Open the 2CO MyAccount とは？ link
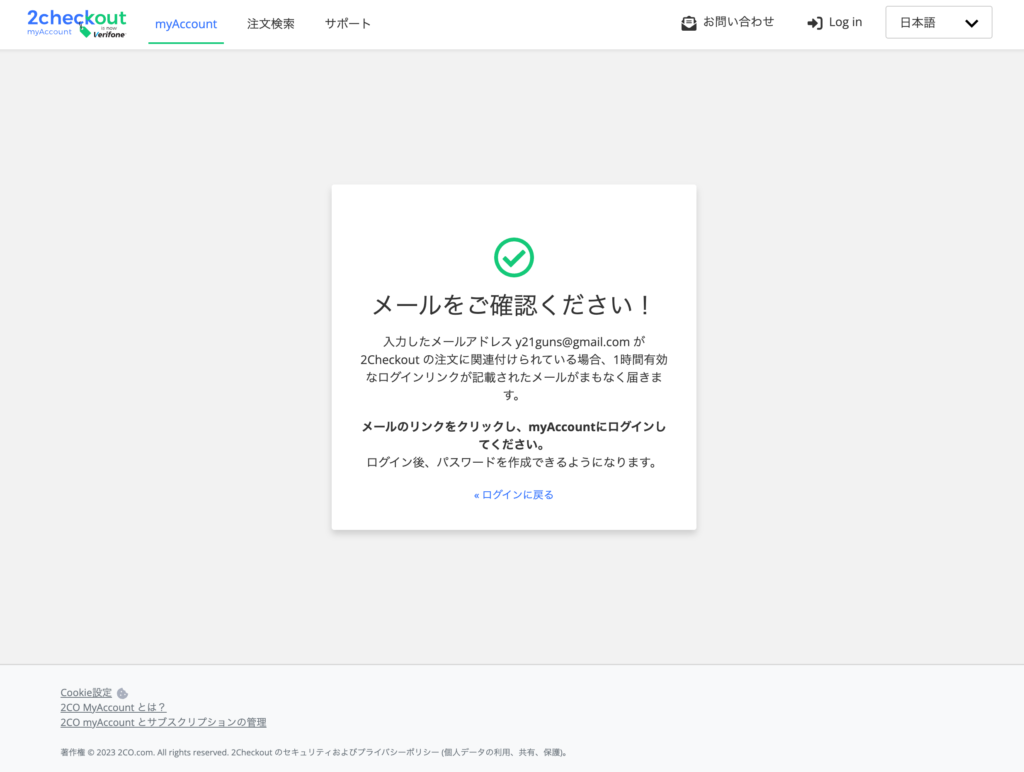 coord(113,707)
